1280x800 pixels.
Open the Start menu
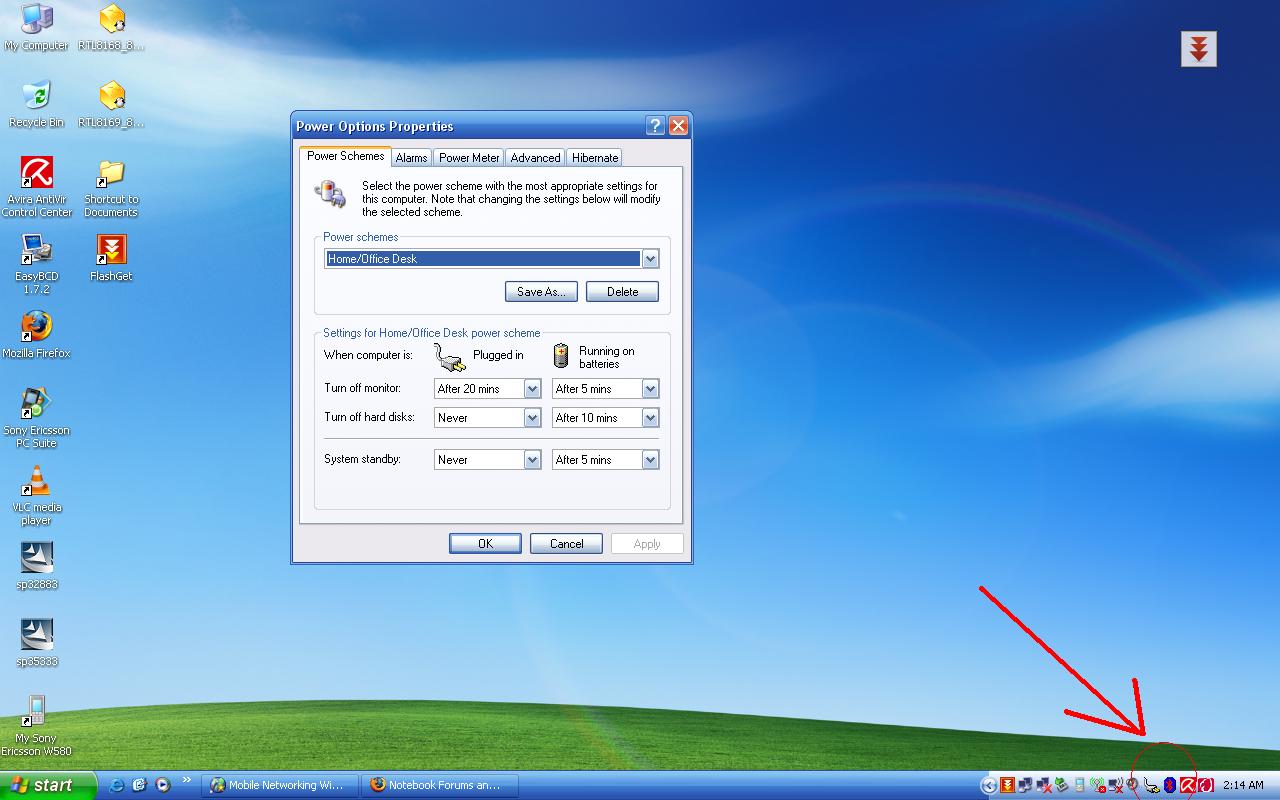[x=48, y=785]
